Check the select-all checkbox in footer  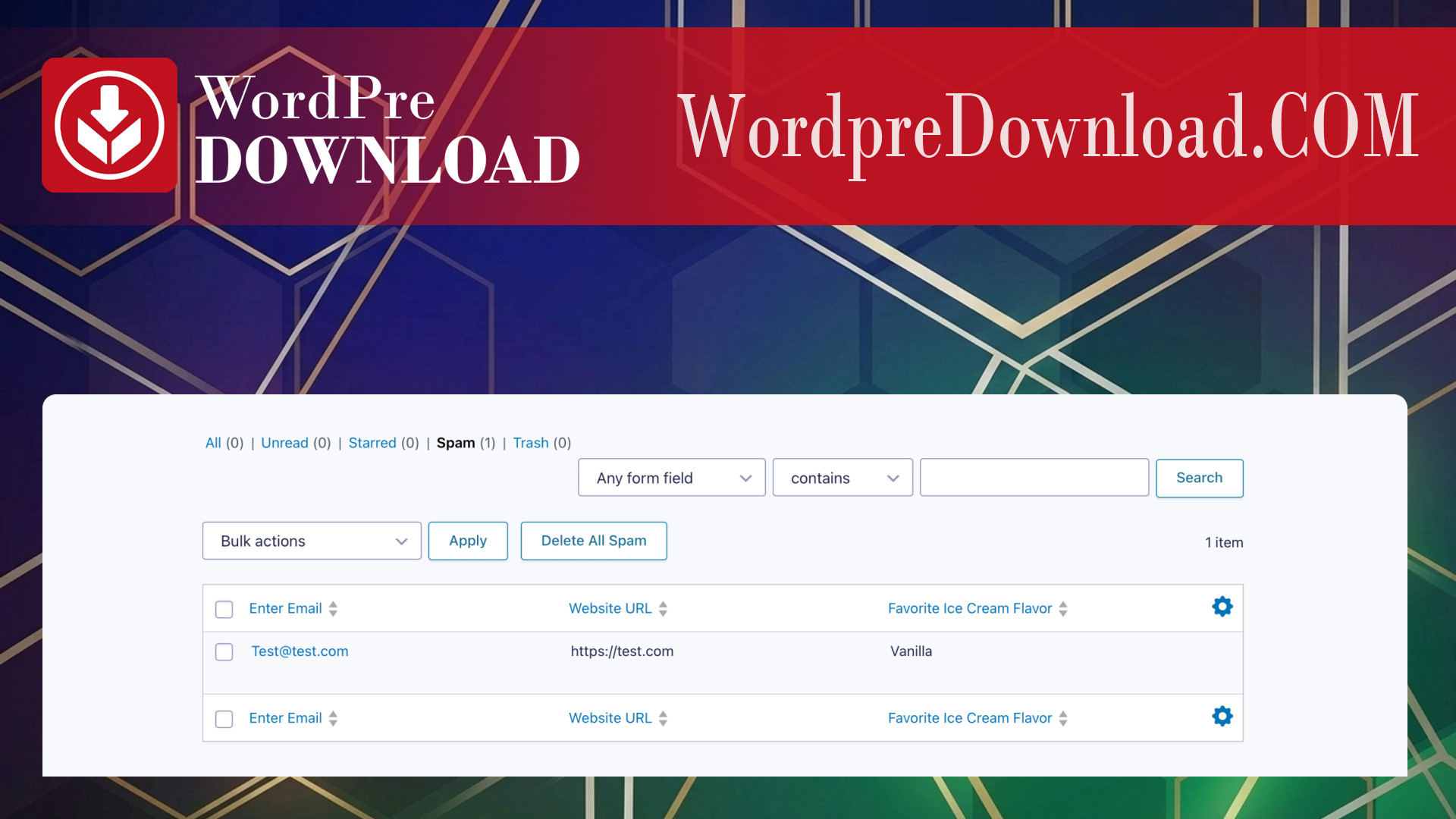coord(224,719)
